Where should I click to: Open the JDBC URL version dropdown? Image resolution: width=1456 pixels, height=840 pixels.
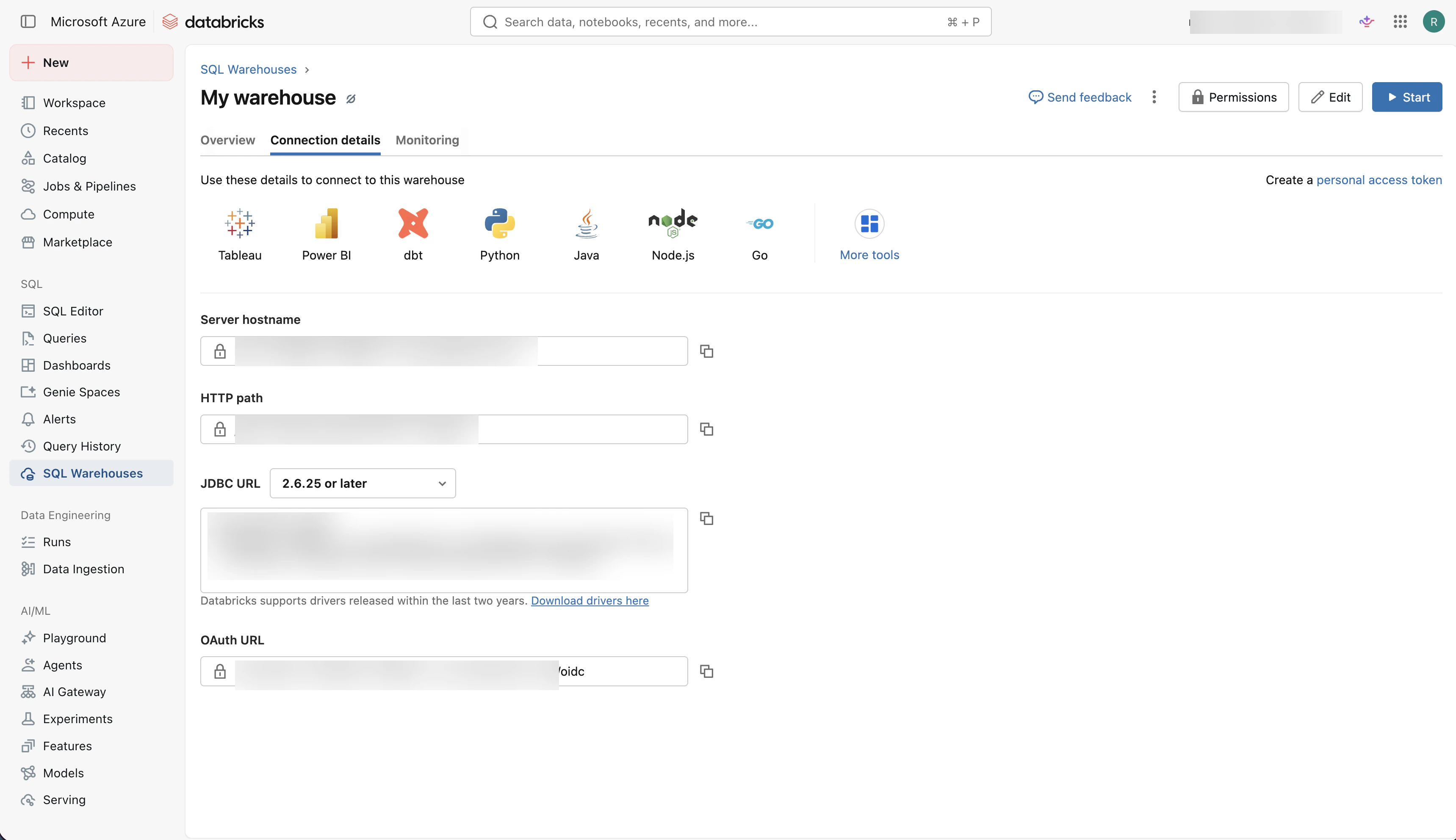point(363,484)
